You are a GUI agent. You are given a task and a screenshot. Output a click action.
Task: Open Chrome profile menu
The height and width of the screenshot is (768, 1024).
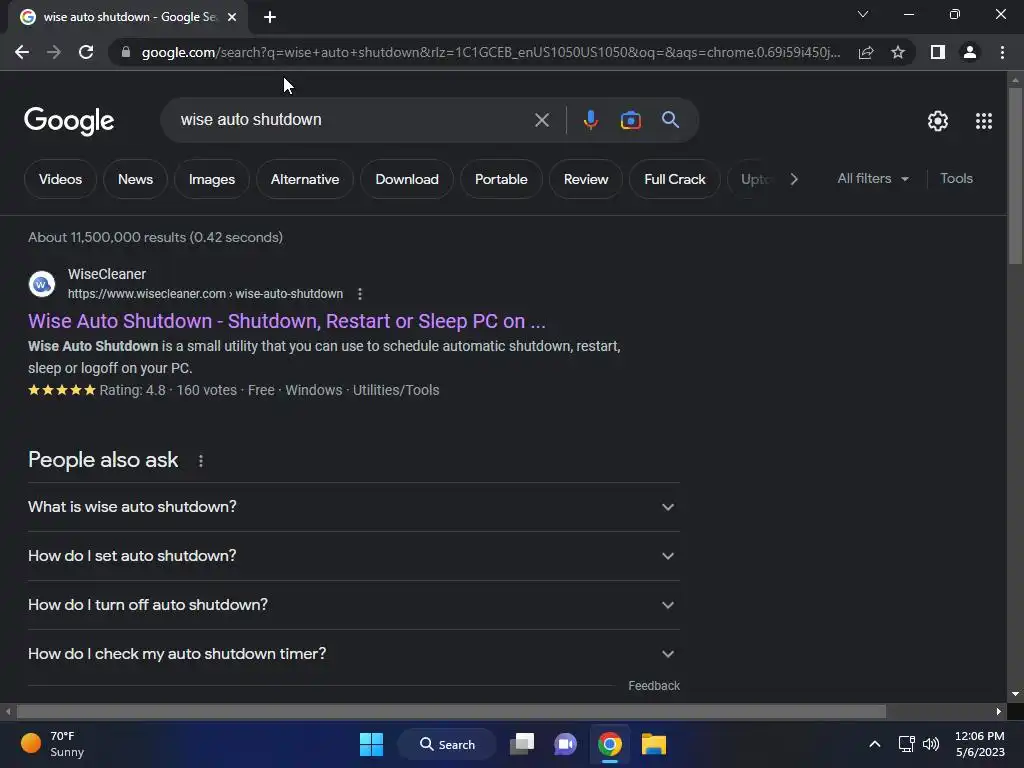pyautogui.click(x=970, y=52)
